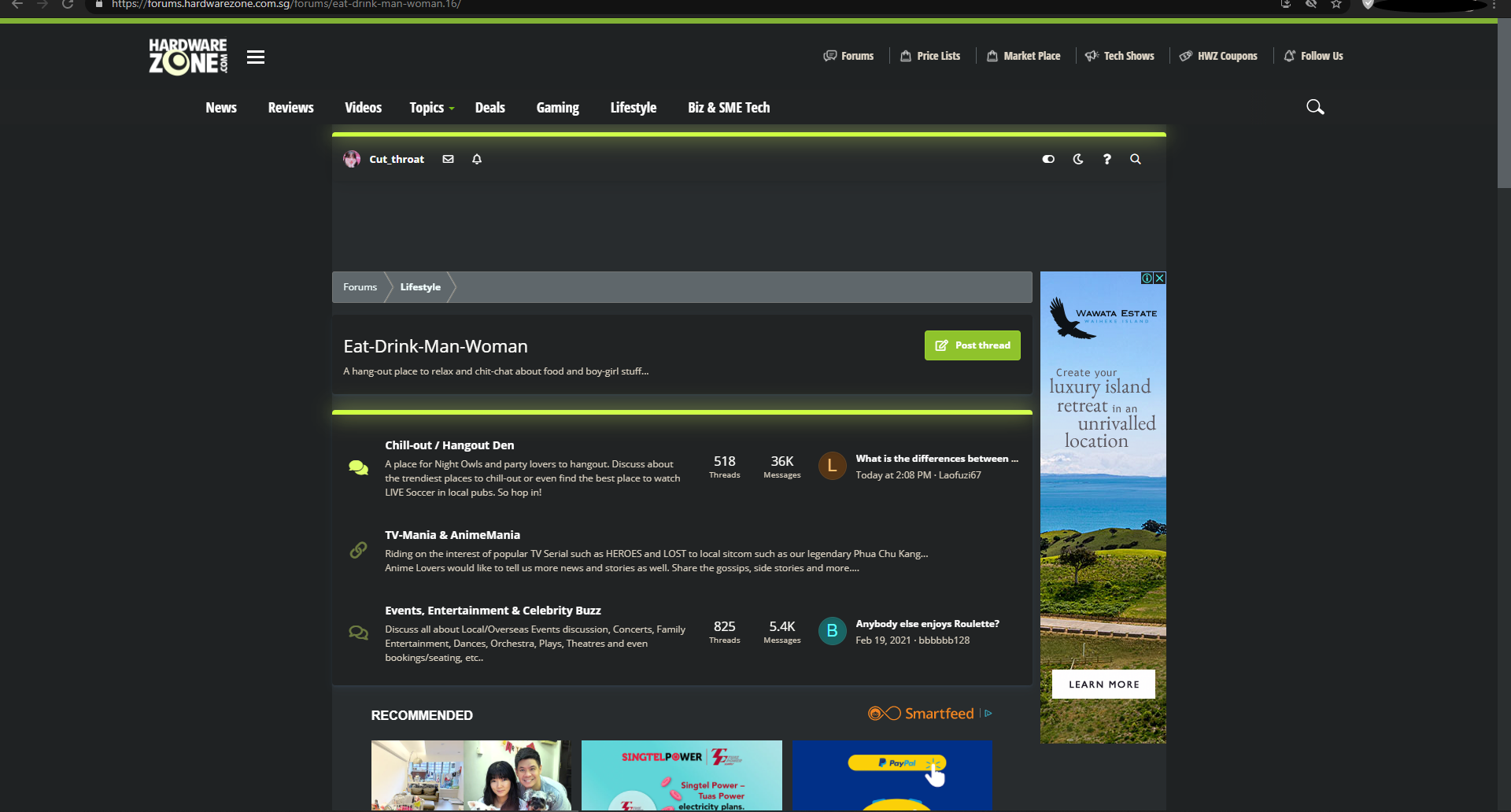Open the Biz & SME Tech menu
This screenshot has width=1511, height=812.
click(x=729, y=108)
